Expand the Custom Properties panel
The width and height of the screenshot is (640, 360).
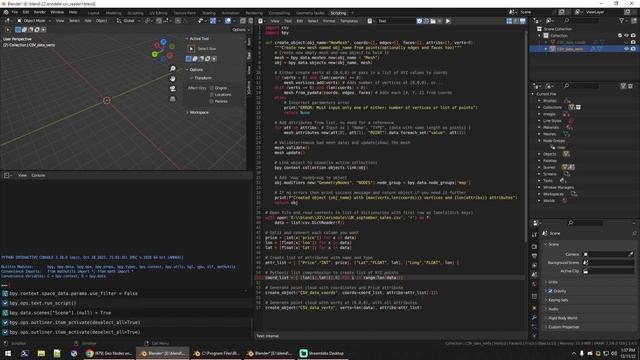click(563, 327)
